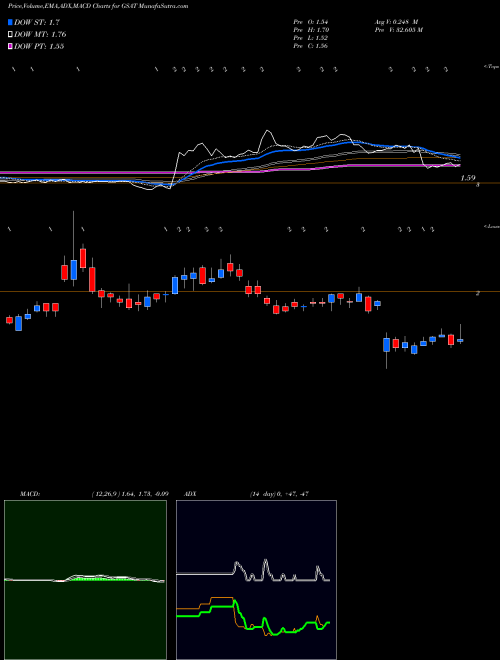Click the last candlestick on the right
The image size is (500, 660).
coord(460,340)
